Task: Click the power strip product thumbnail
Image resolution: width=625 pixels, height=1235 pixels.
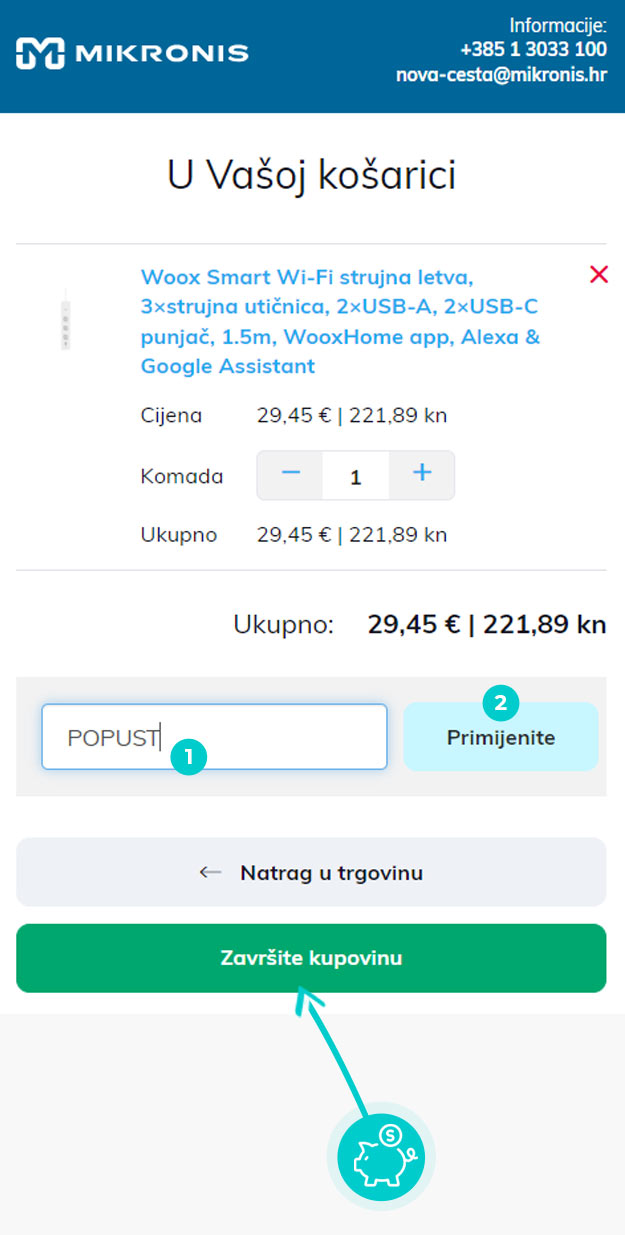Action: (65, 320)
